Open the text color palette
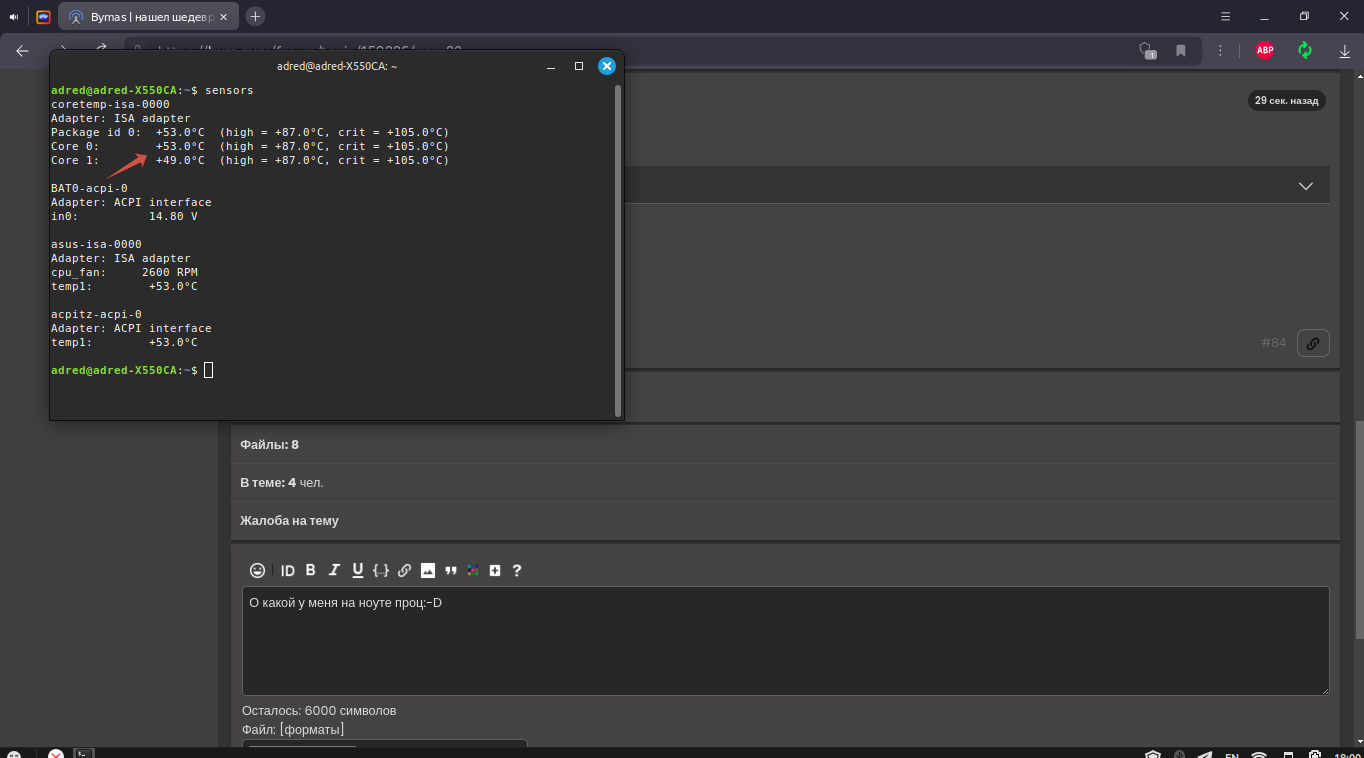The width and height of the screenshot is (1364, 758). [473, 570]
